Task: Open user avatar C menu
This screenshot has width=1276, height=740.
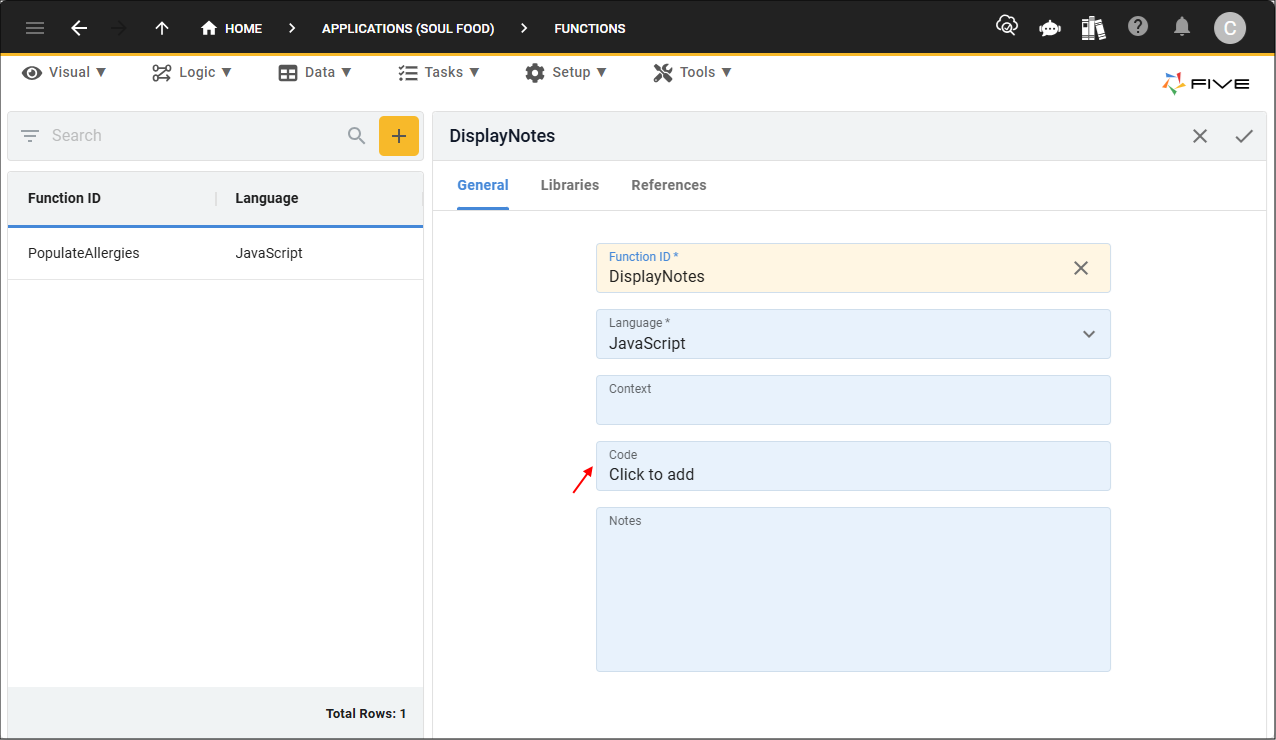Action: [x=1230, y=28]
